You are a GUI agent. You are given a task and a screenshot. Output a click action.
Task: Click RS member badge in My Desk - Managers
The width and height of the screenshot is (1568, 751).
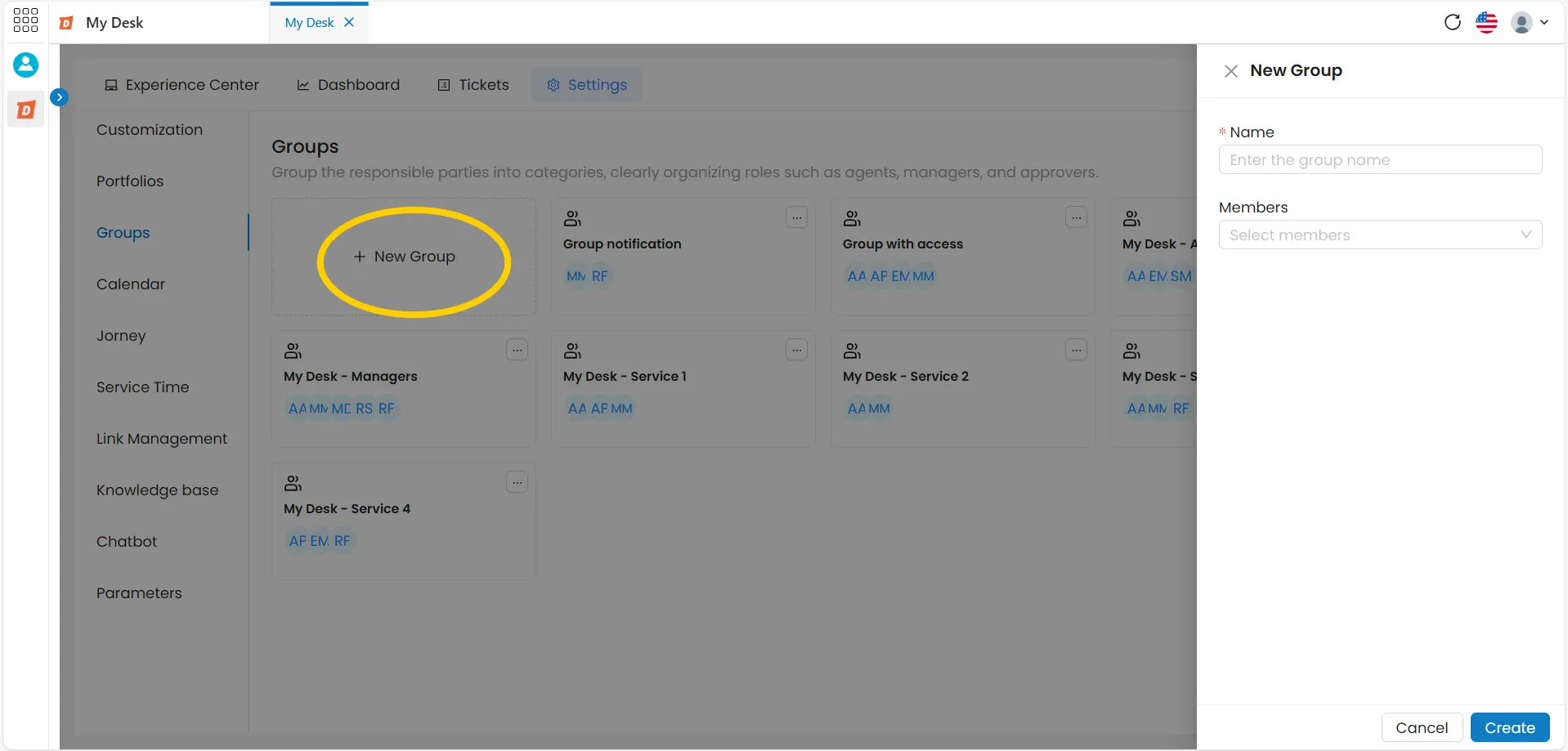pos(364,409)
